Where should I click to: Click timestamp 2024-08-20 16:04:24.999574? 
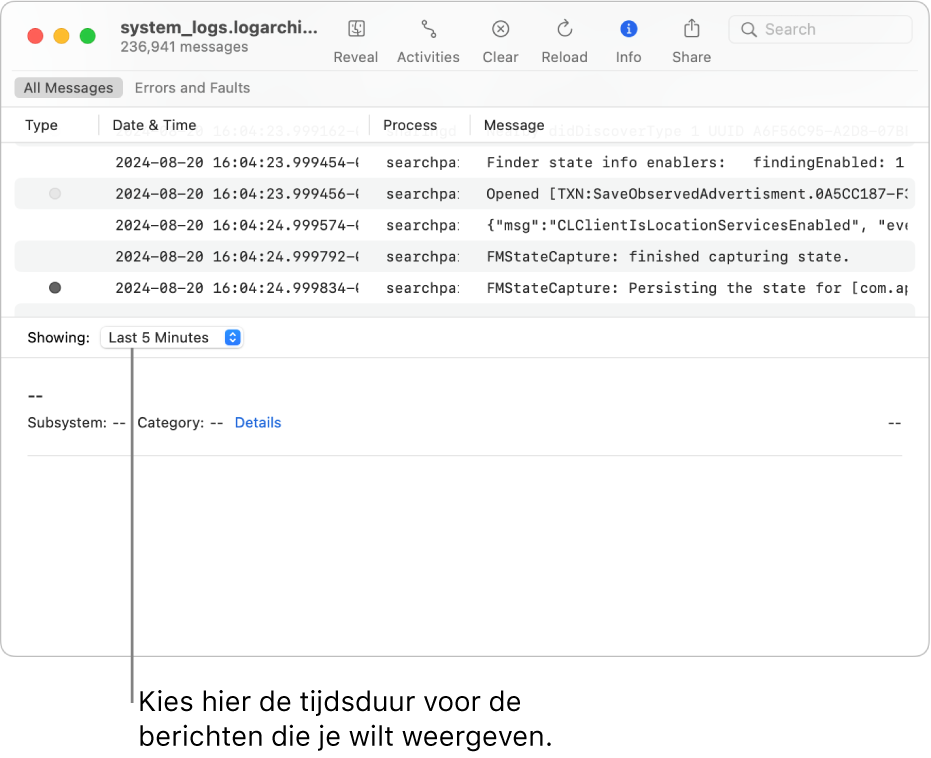pyautogui.click(x=237, y=226)
